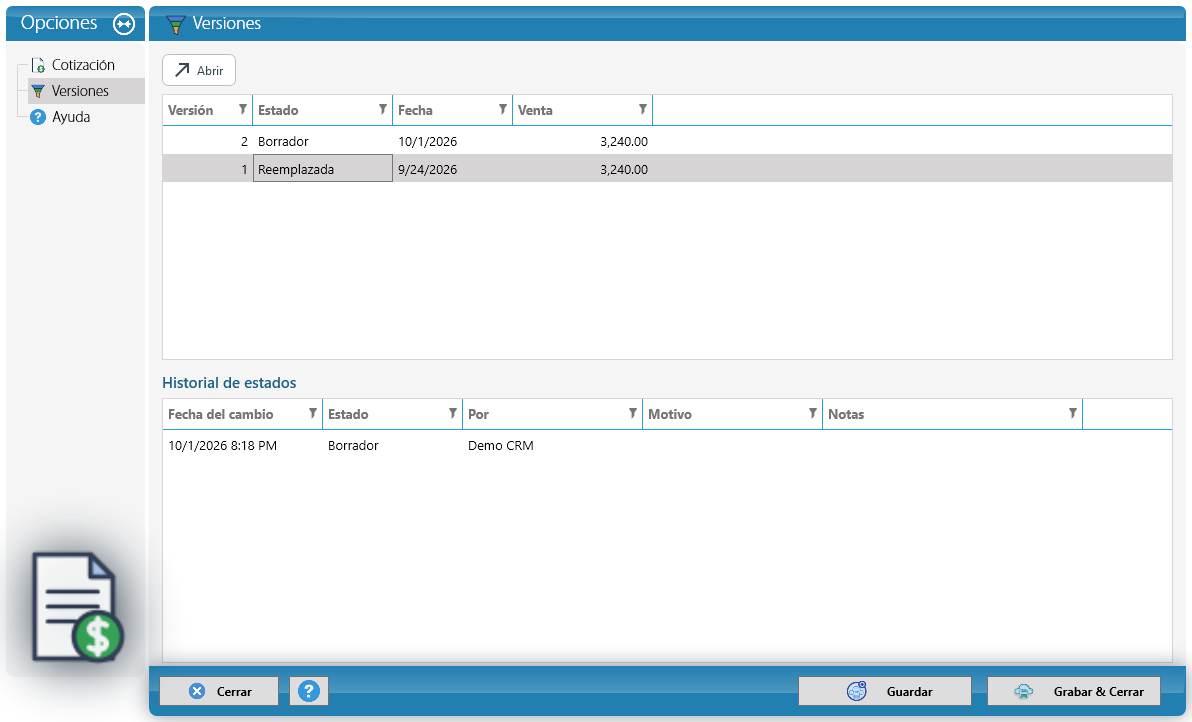1192x722 pixels.
Task: Filter the history Estado column
Action: pos(452,413)
